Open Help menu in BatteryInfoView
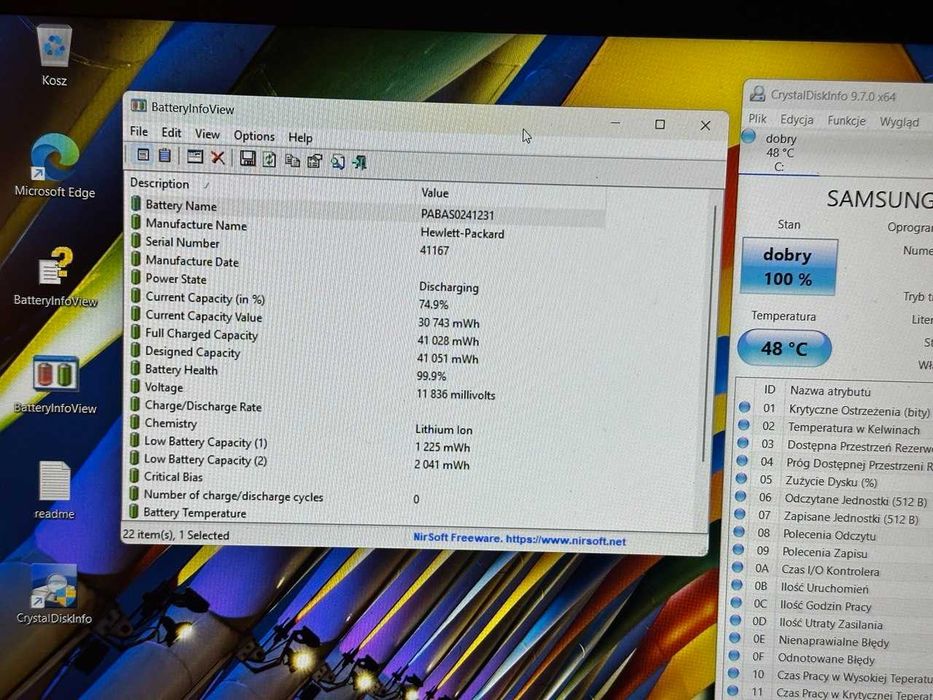The image size is (933, 700). click(x=300, y=138)
